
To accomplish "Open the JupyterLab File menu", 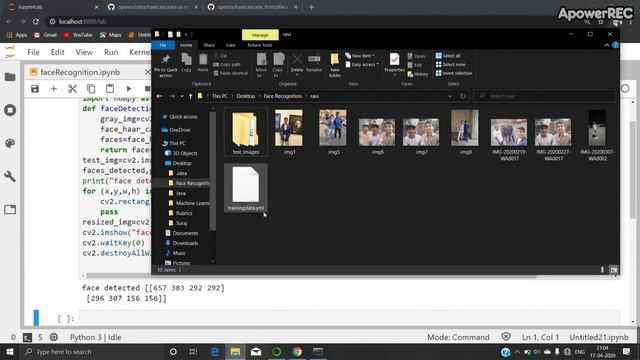I will [33, 52].
